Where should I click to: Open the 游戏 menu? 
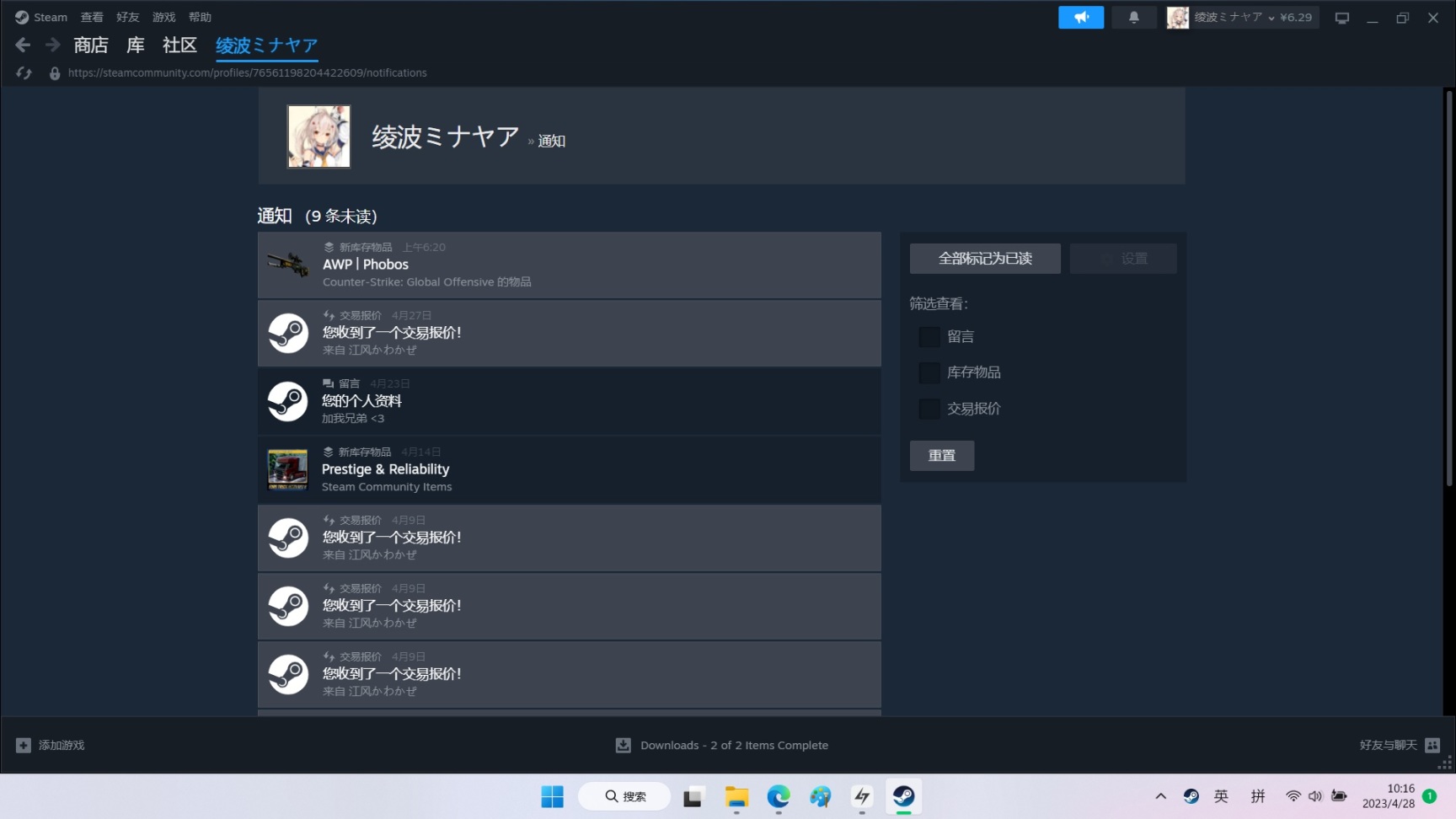164,17
